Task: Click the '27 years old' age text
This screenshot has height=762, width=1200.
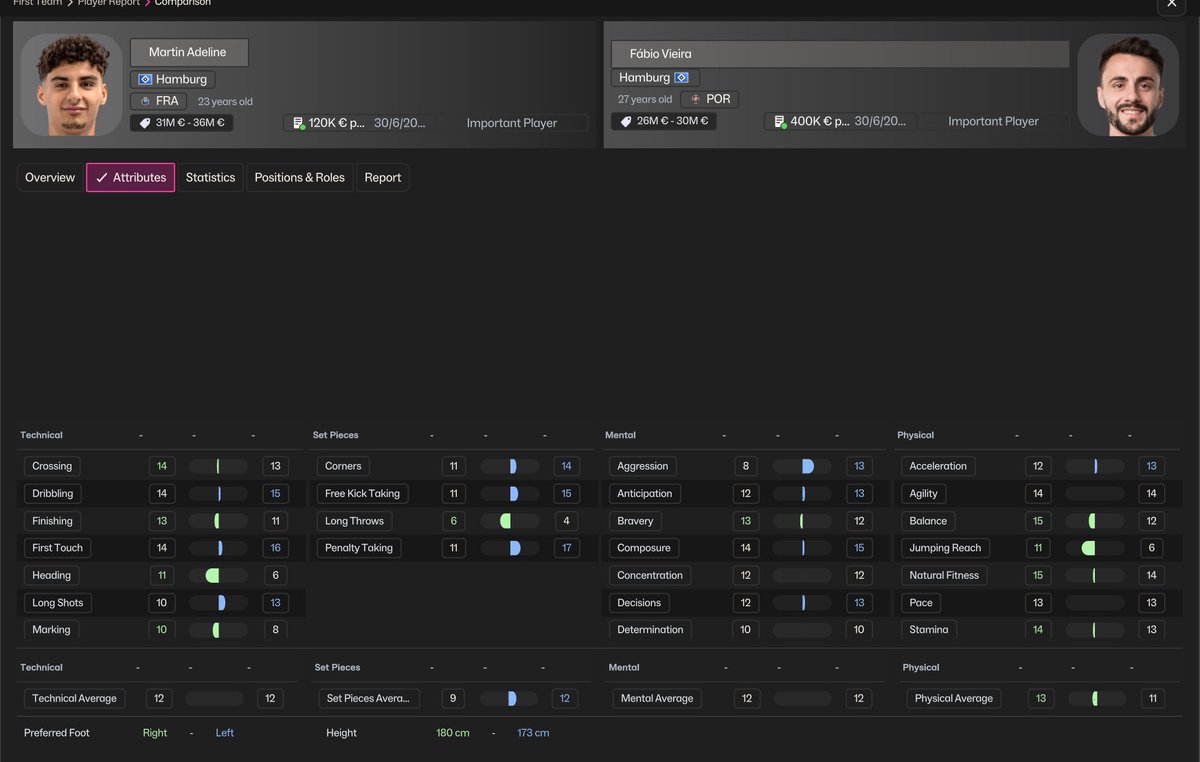Action: tap(645, 100)
